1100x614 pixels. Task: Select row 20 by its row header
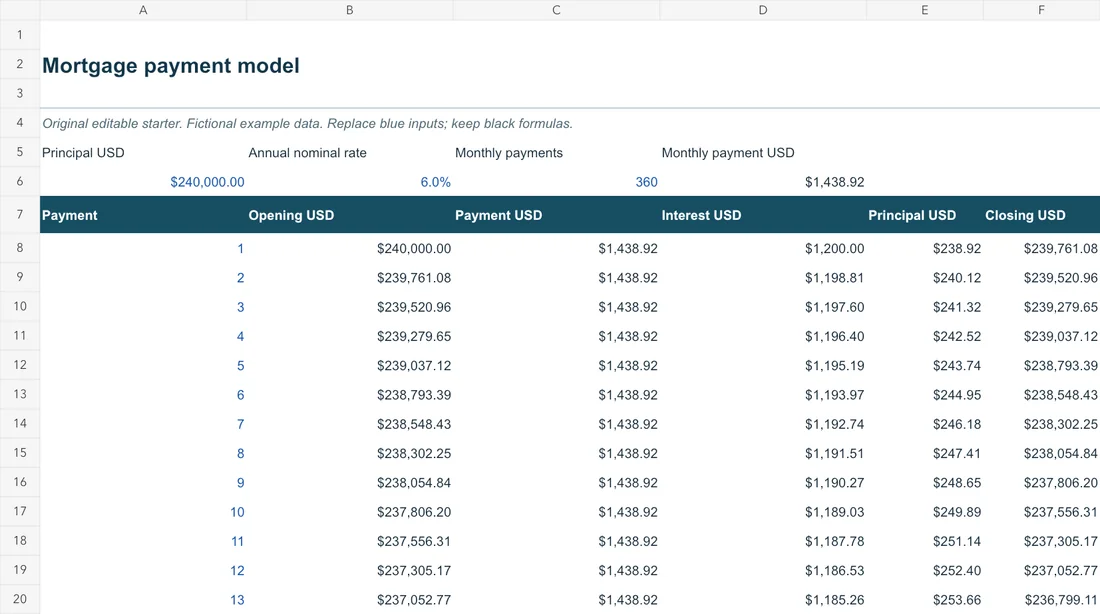20,599
